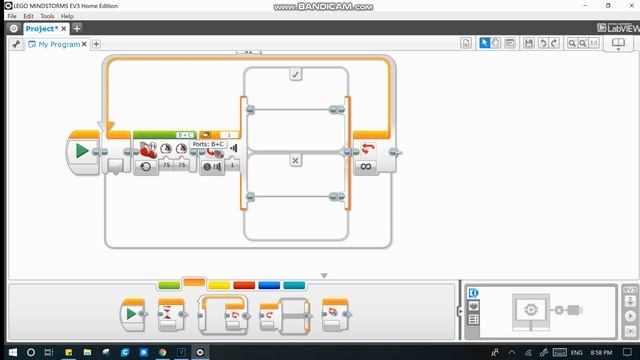The image size is (640, 360).
Task: Open Chrome from the taskbar
Action: [162, 352]
